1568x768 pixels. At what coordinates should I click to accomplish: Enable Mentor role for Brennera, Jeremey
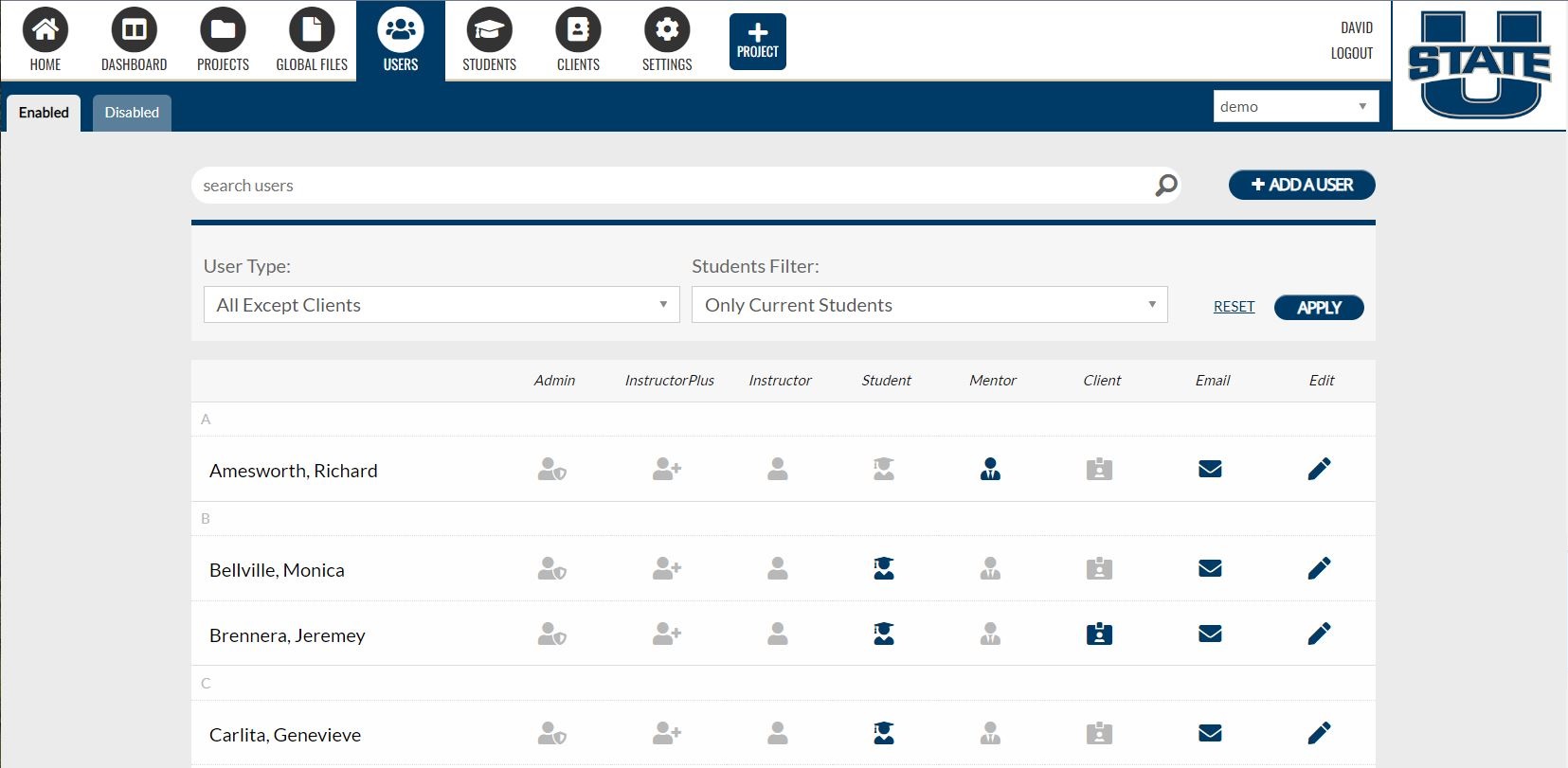pos(990,634)
